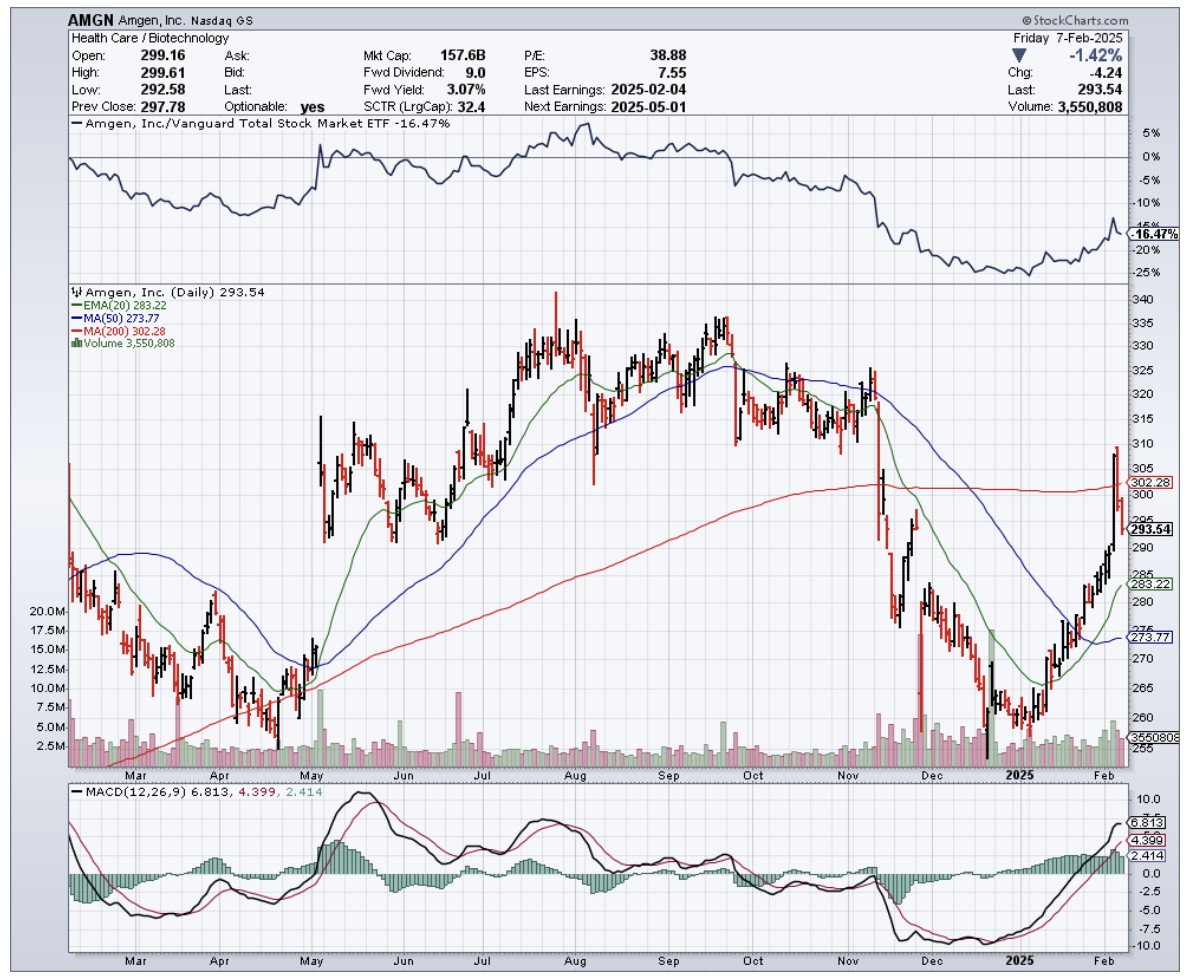Click the blue MA(50) legend line marker
The width and height of the screenshot is (1194, 978).
[75, 318]
